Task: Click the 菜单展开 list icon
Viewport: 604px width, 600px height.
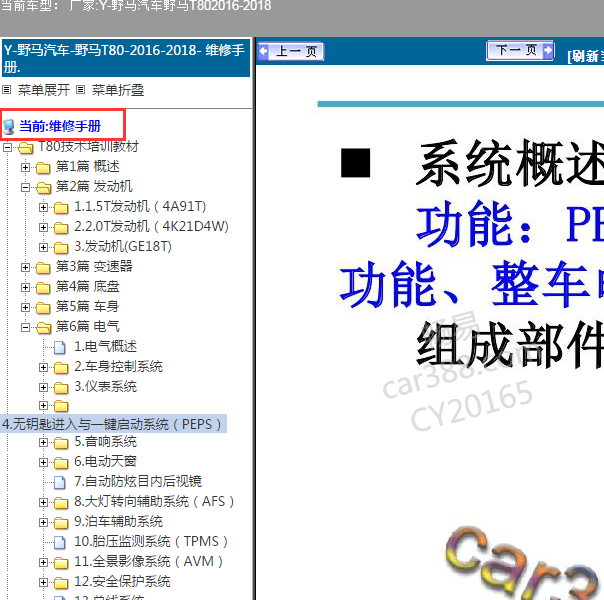Action: [x=6, y=90]
